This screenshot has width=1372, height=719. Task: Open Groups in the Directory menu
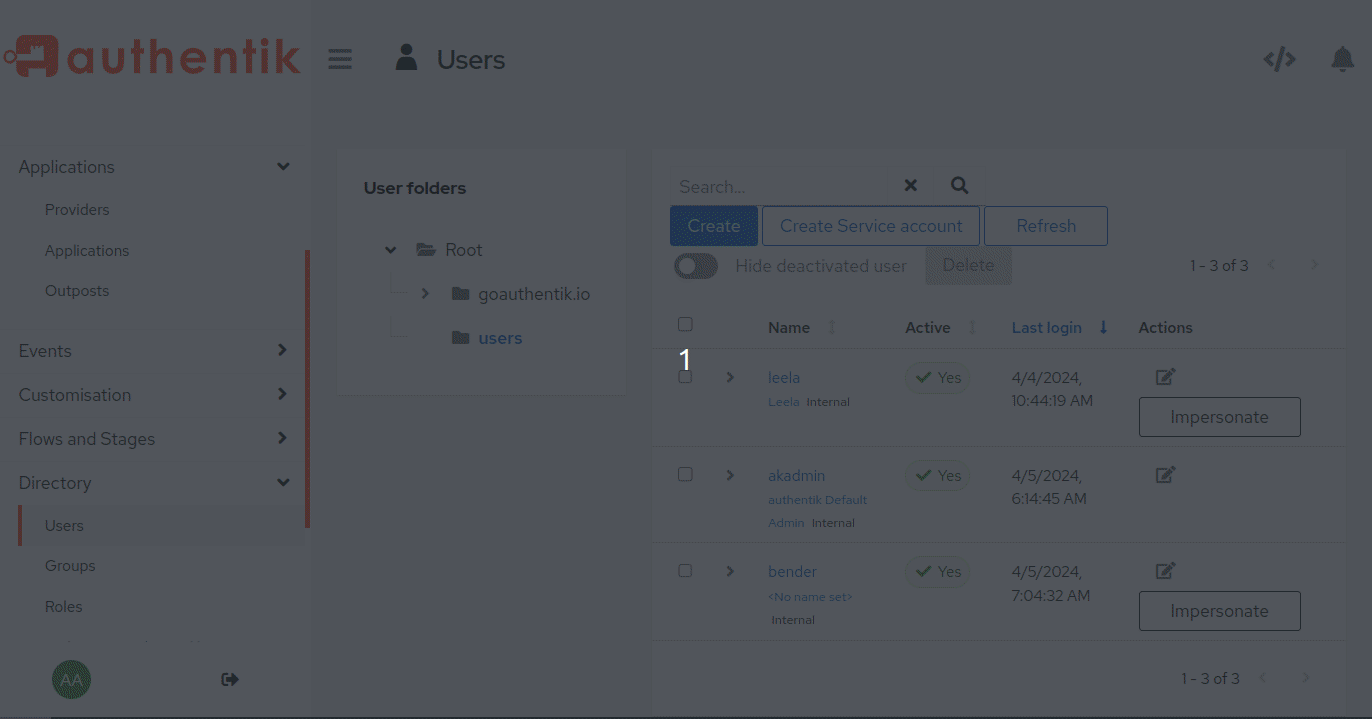(x=70, y=566)
